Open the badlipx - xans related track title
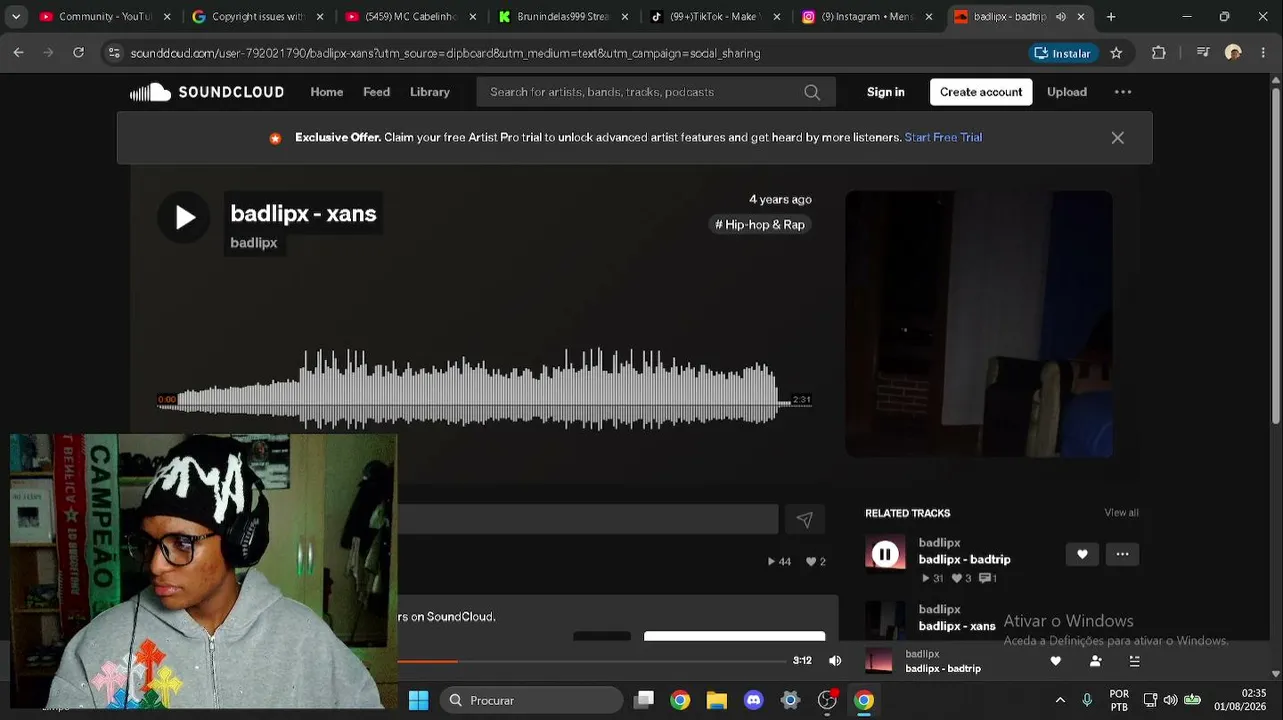This screenshot has height=720, width=1283. pyautogui.click(x=957, y=626)
